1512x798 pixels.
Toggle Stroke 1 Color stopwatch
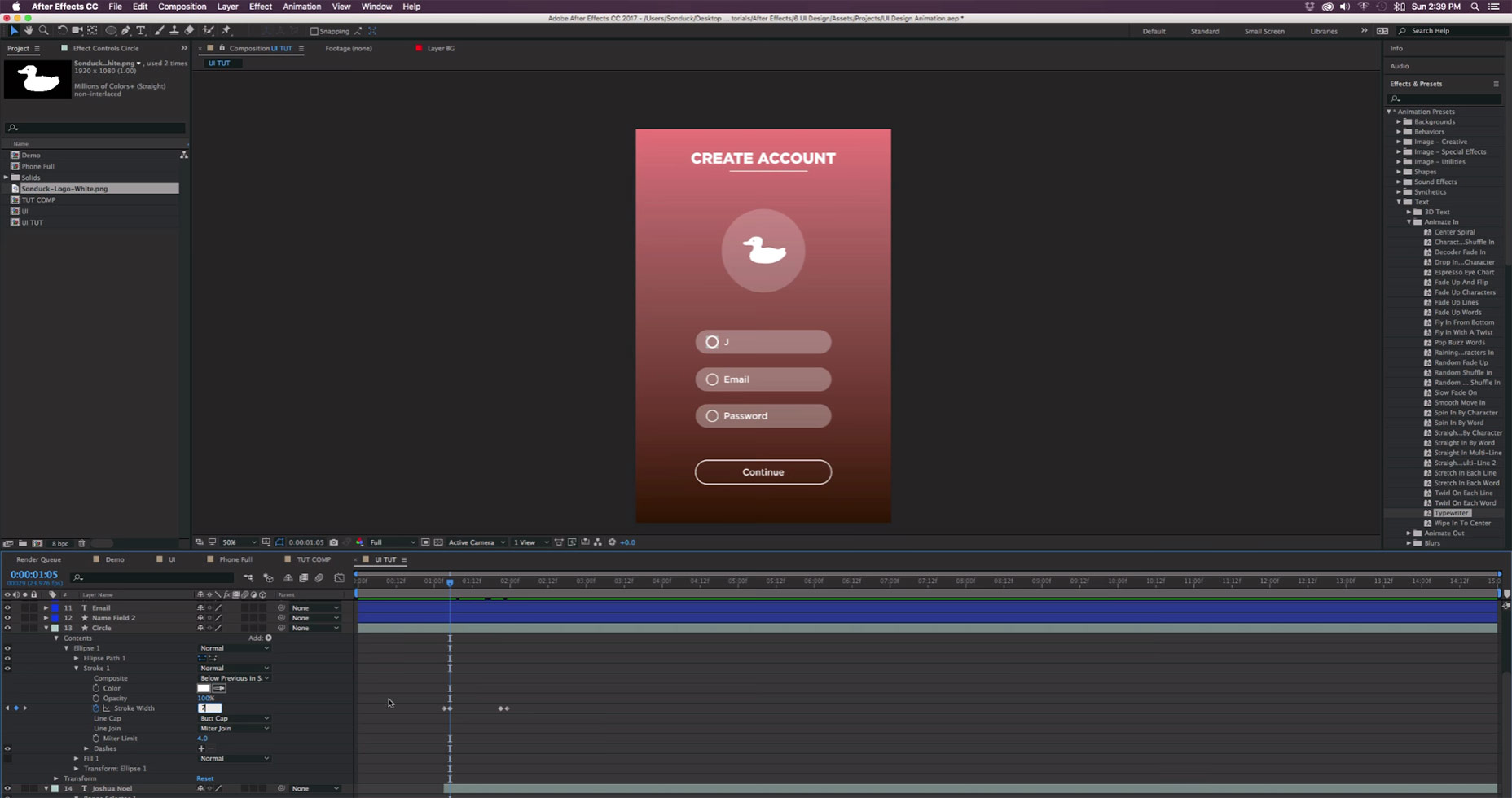pos(96,688)
